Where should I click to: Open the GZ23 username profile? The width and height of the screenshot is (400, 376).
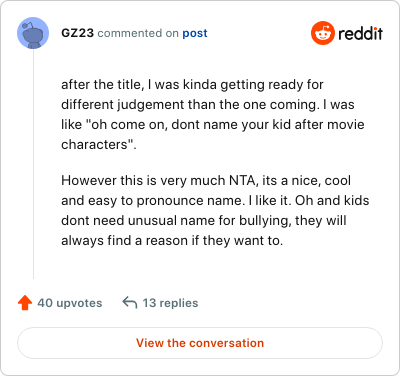coord(77,33)
